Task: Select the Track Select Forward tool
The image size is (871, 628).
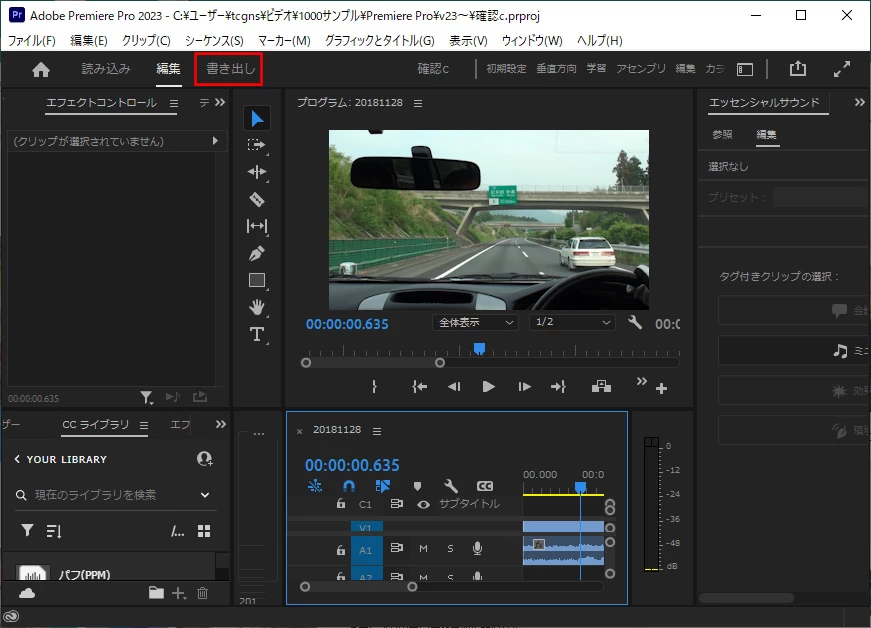Action: tap(257, 145)
